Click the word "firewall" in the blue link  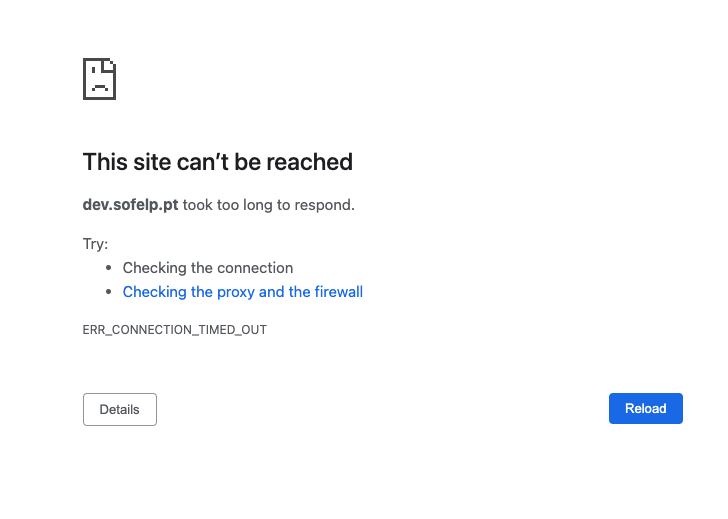click(338, 292)
